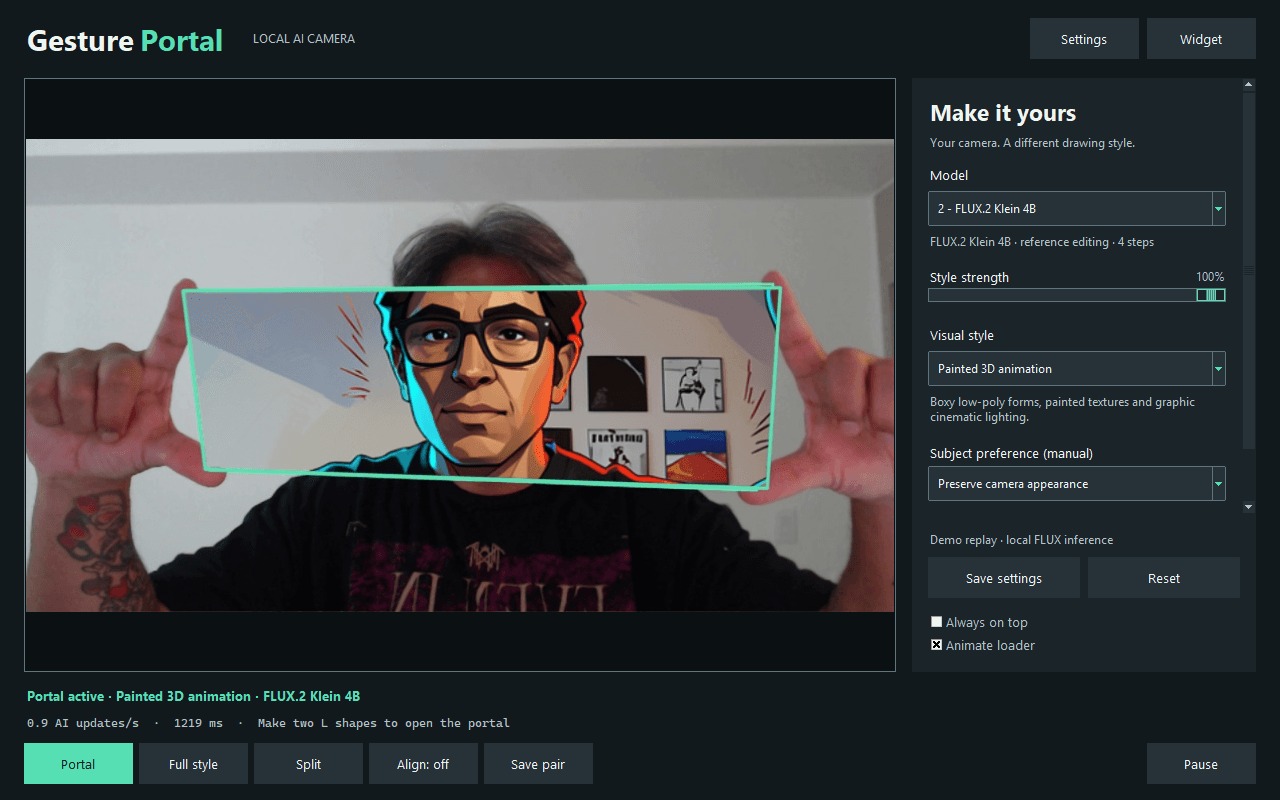The width and height of the screenshot is (1280, 800).
Task: Click the 'Gesture Portal' app title
Action: (x=125, y=41)
